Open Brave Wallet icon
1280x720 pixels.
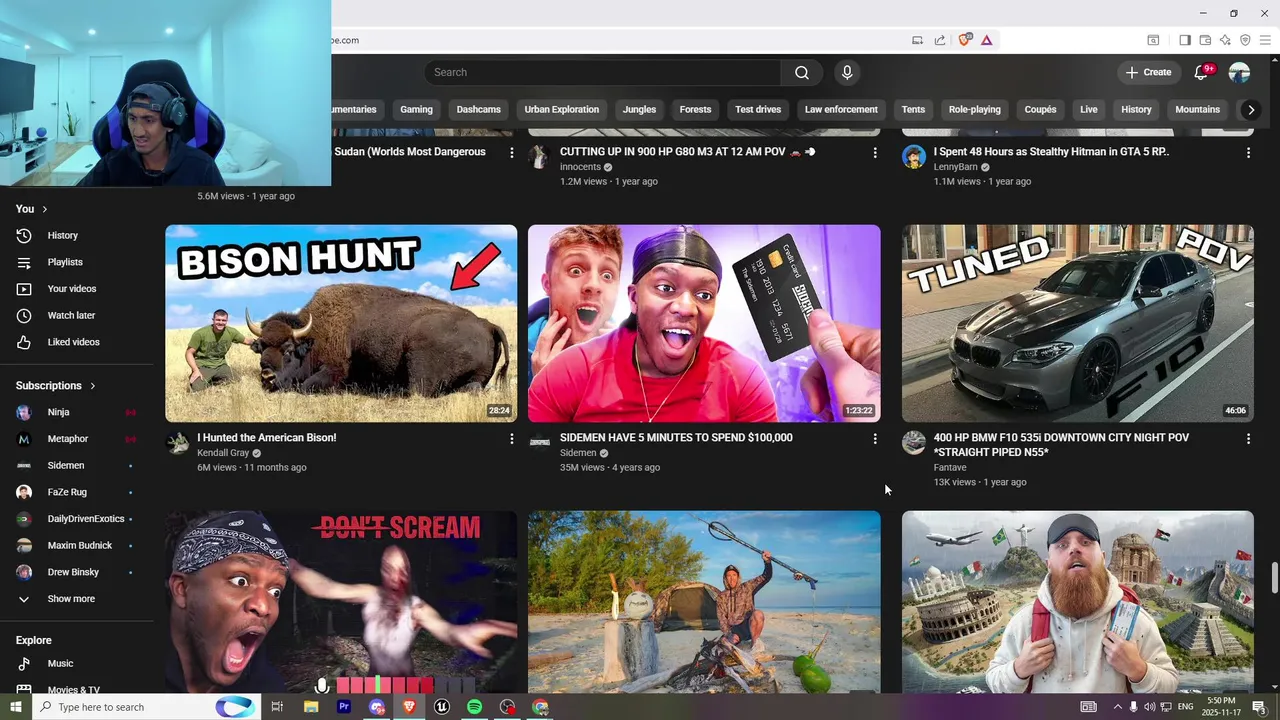[1205, 40]
